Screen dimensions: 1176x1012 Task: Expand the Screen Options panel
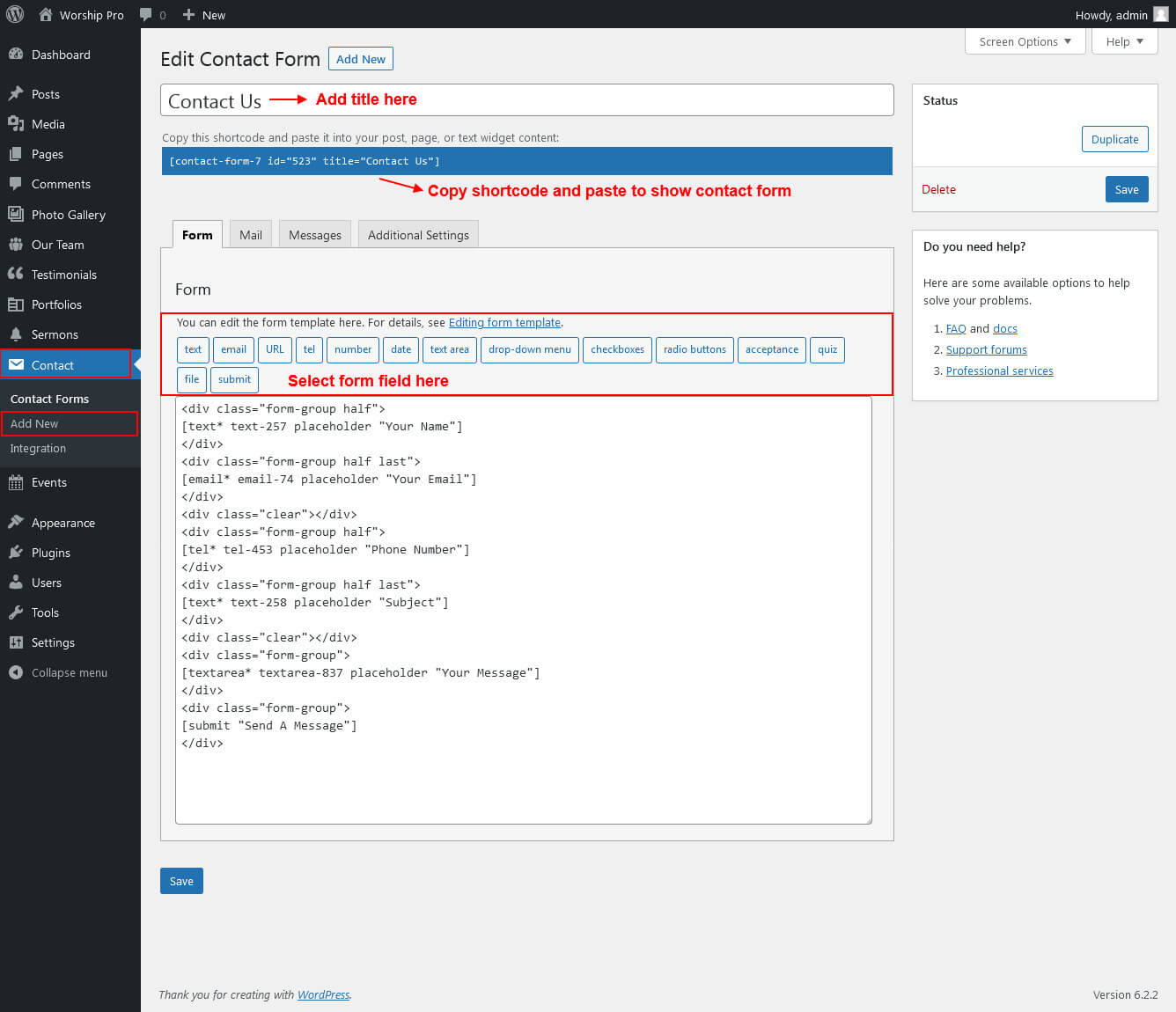click(x=1025, y=41)
